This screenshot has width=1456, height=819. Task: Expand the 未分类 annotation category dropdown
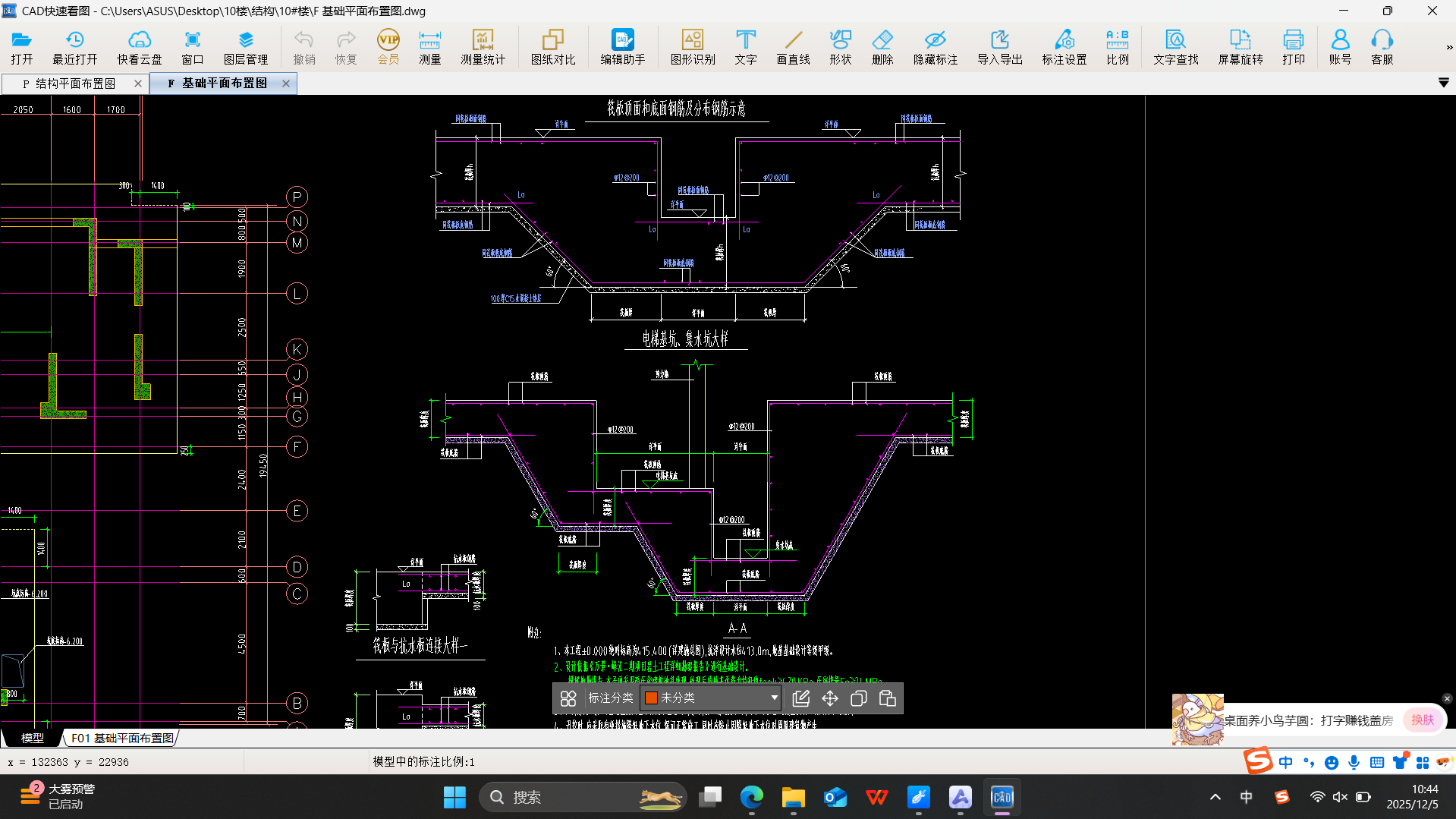pyautogui.click(x=773, y=698)
